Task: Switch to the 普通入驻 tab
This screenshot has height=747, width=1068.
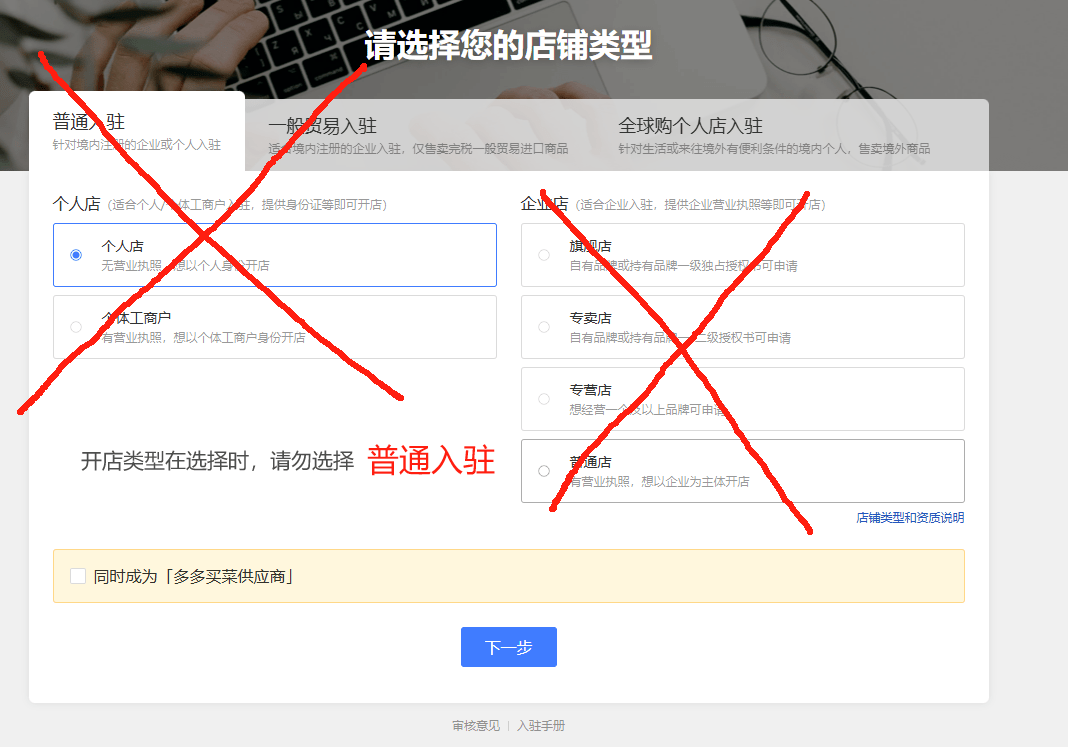Action: pos(137,131)
